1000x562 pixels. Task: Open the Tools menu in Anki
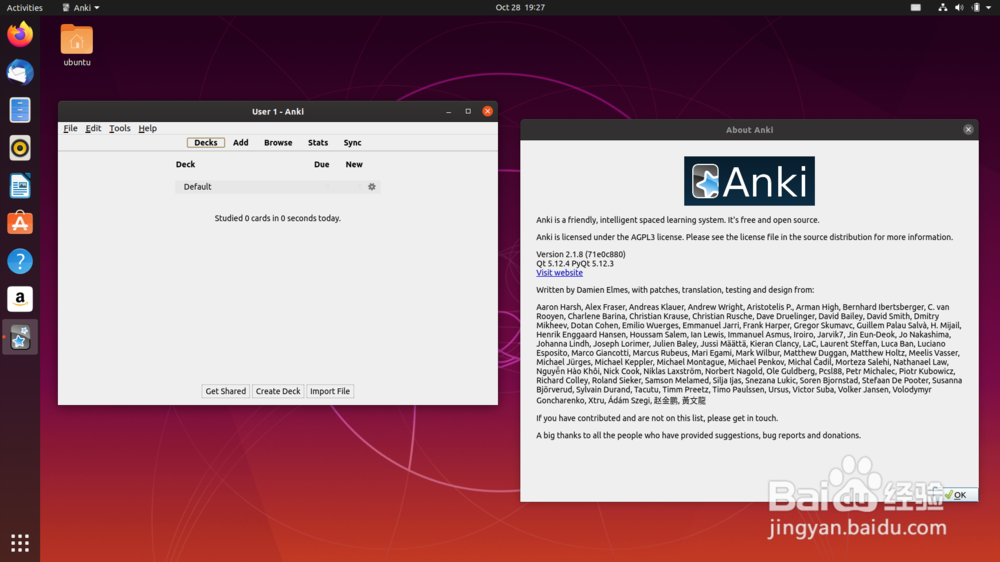click(x=119, y=128)
